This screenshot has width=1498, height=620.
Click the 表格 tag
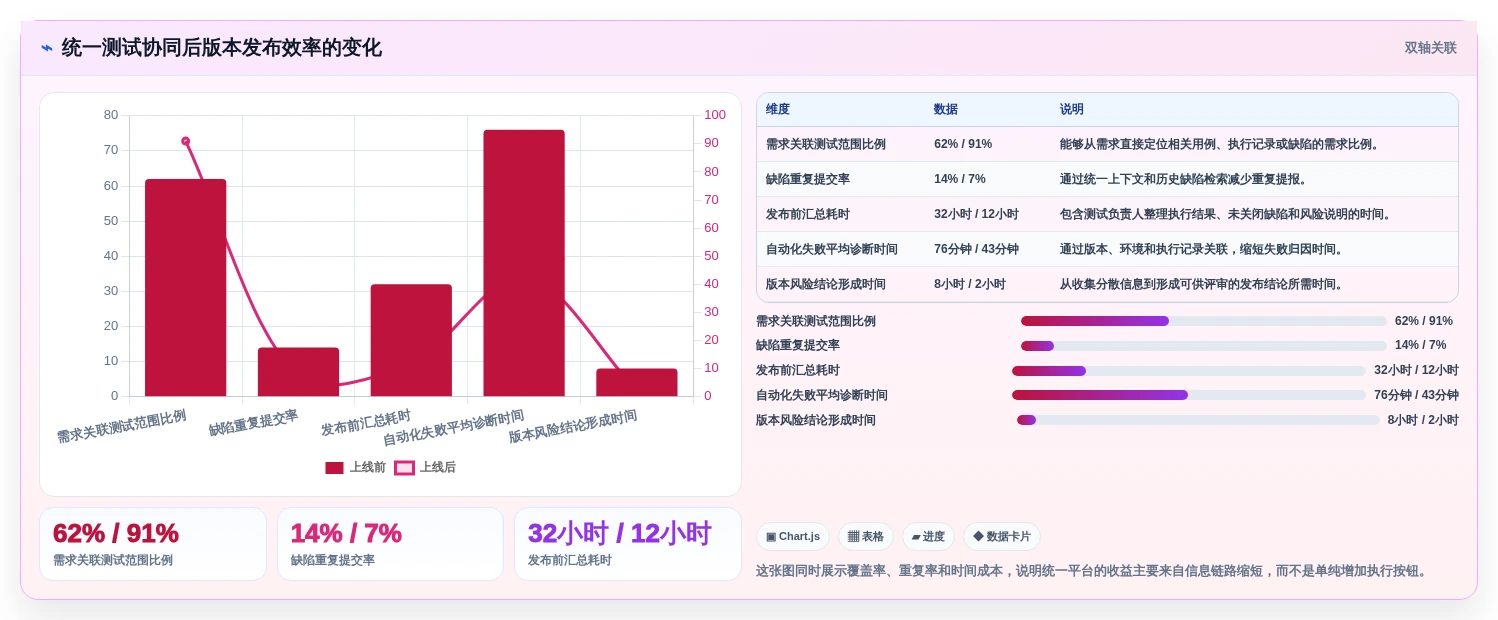click(x=866, y=536)
